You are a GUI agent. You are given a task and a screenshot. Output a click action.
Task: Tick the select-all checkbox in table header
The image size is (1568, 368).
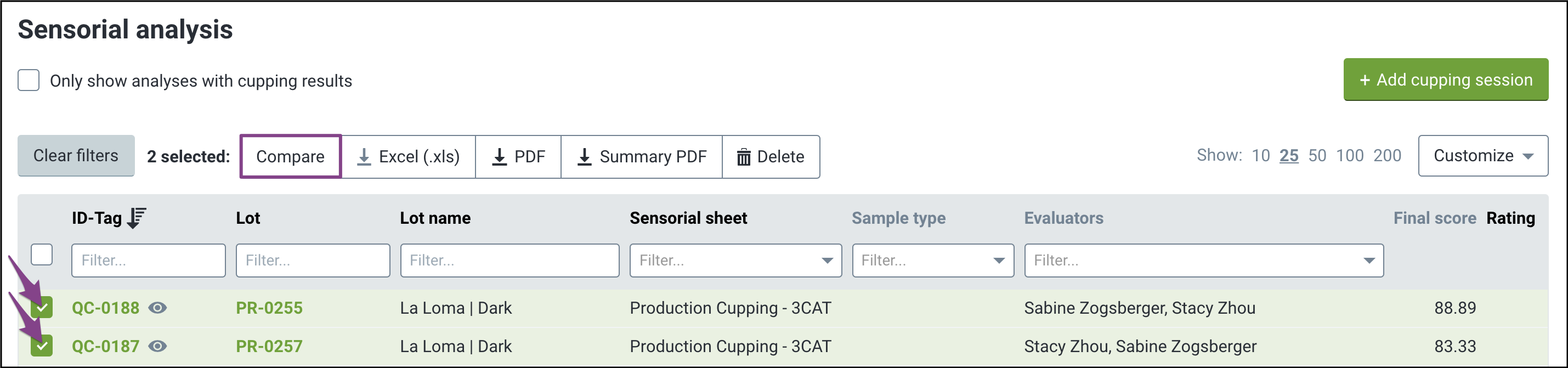pos(42,255)
